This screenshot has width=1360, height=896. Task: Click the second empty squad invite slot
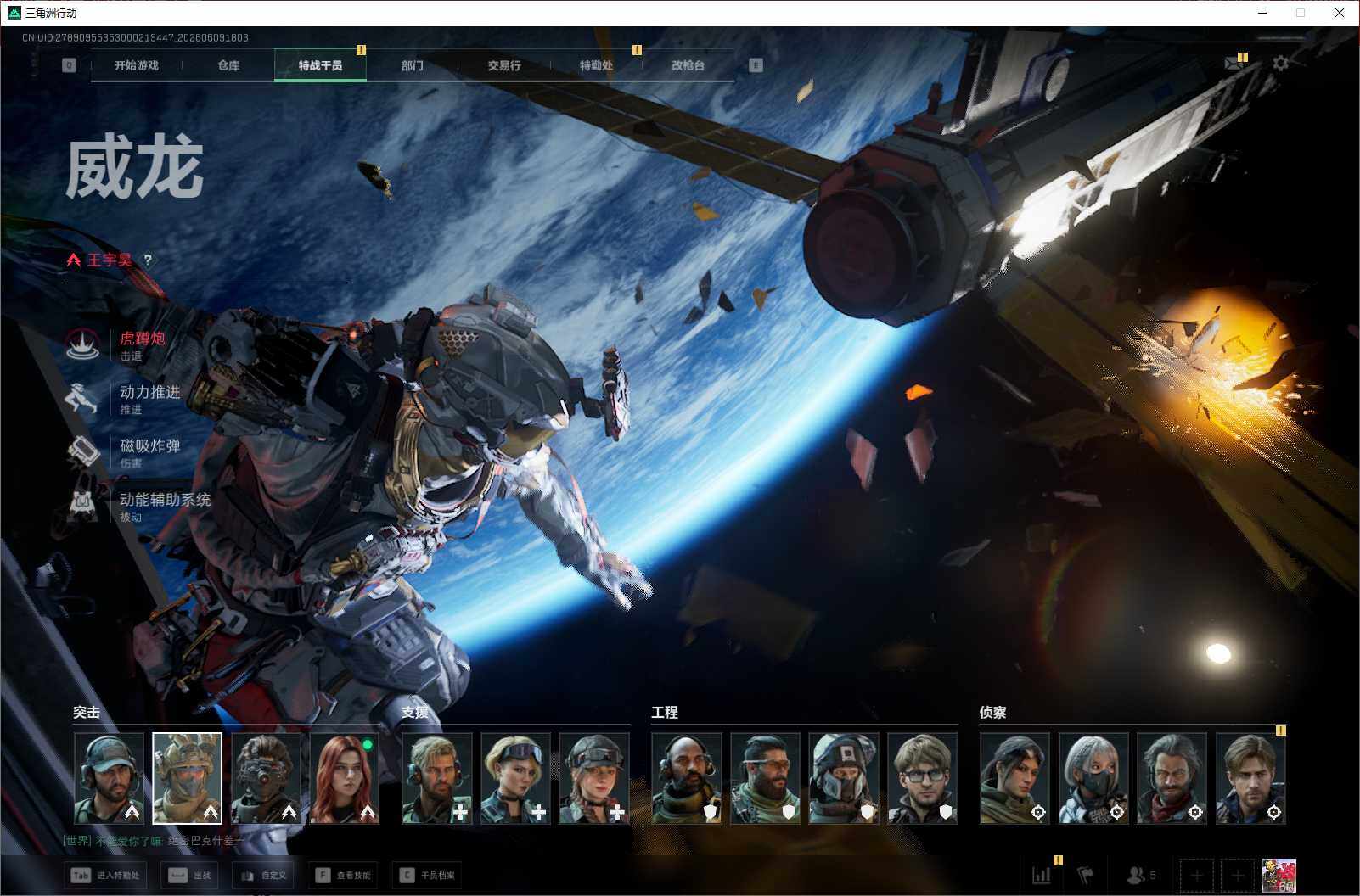(1237, 875)
